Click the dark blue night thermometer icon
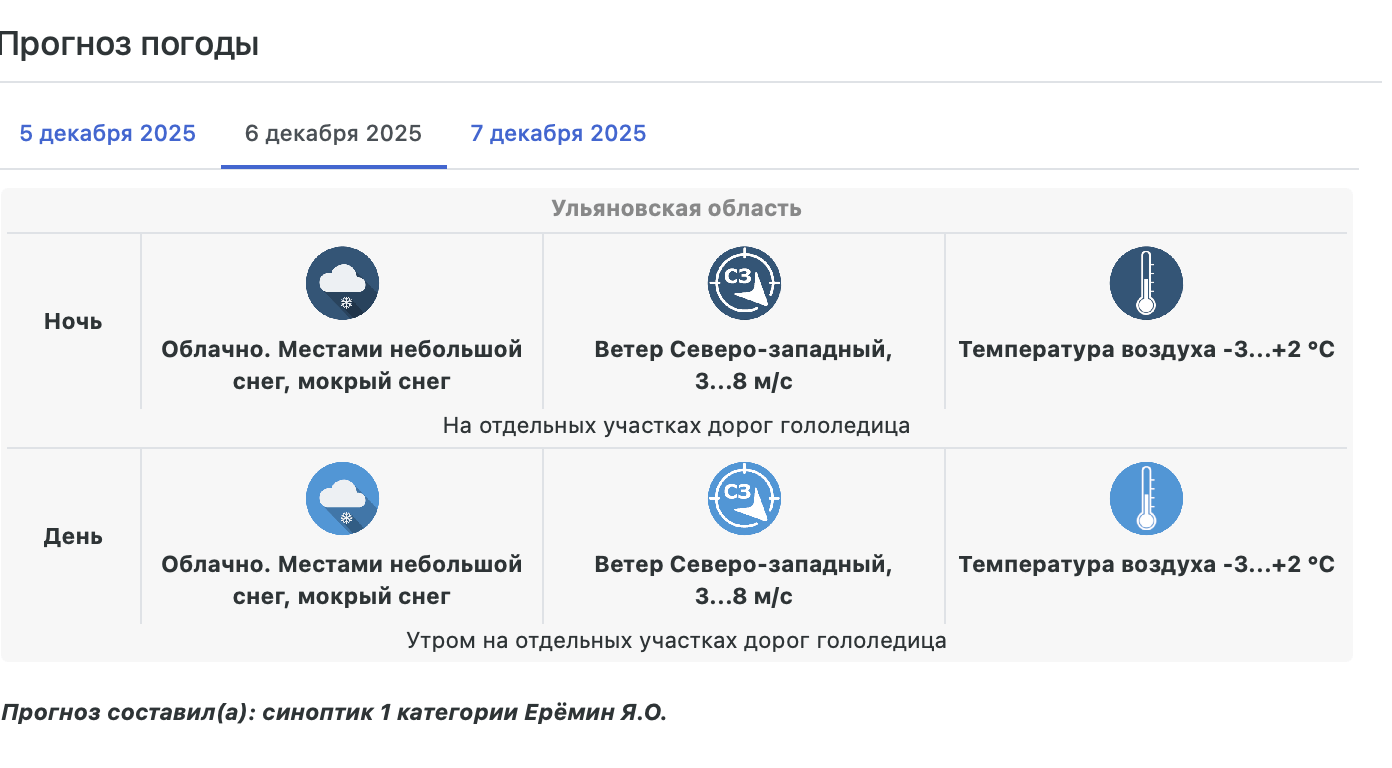 (x=1146, y=283)
